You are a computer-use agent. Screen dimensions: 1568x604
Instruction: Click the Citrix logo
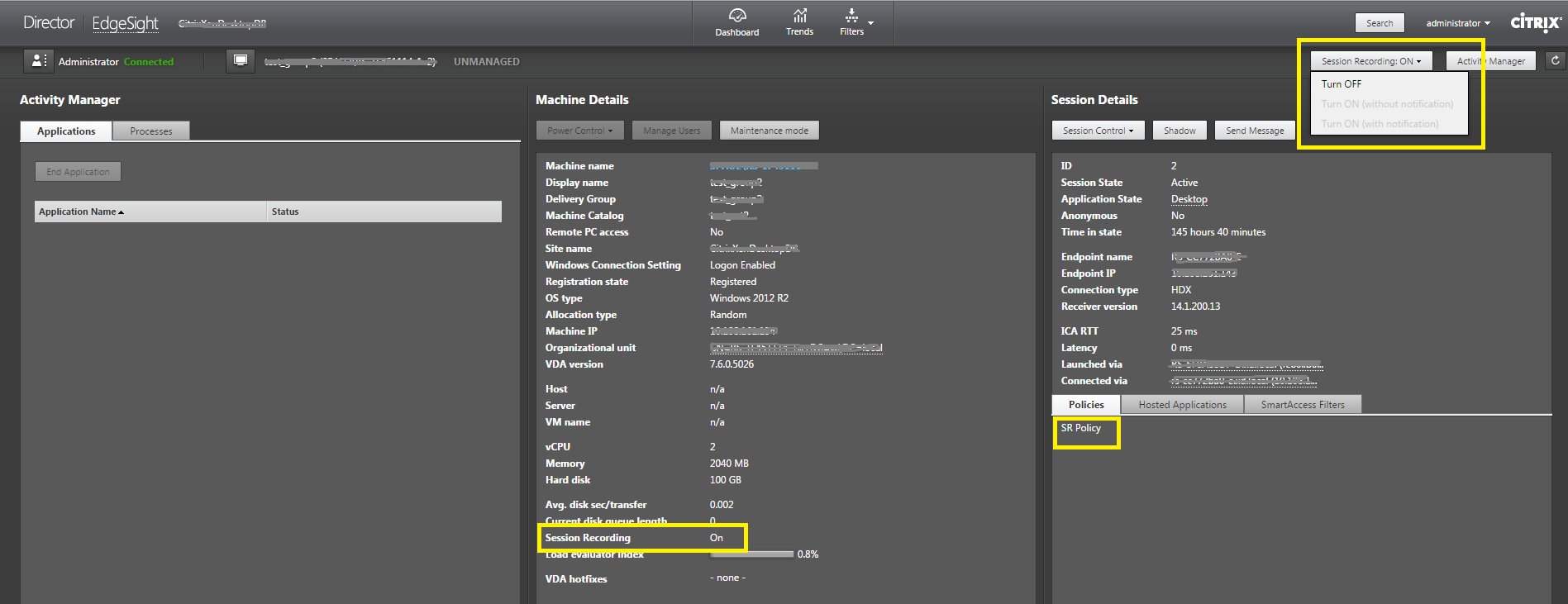(1535, 22)
